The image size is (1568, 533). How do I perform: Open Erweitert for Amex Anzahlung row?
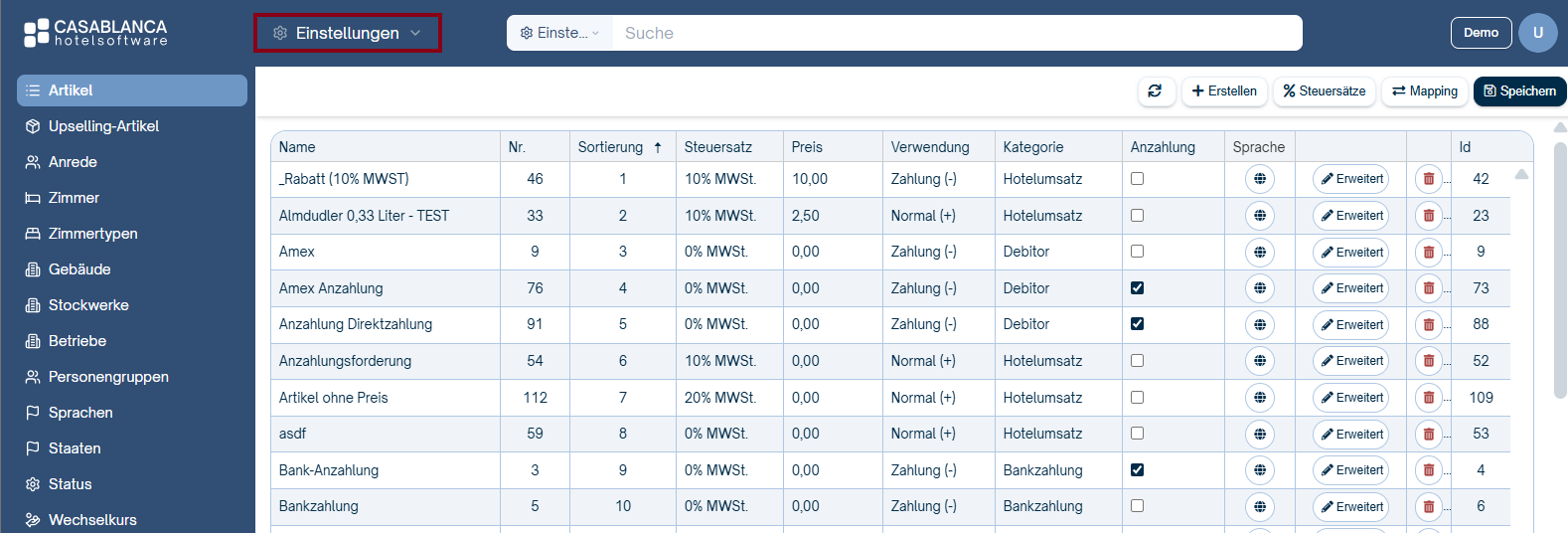[x=1351, y=288]
